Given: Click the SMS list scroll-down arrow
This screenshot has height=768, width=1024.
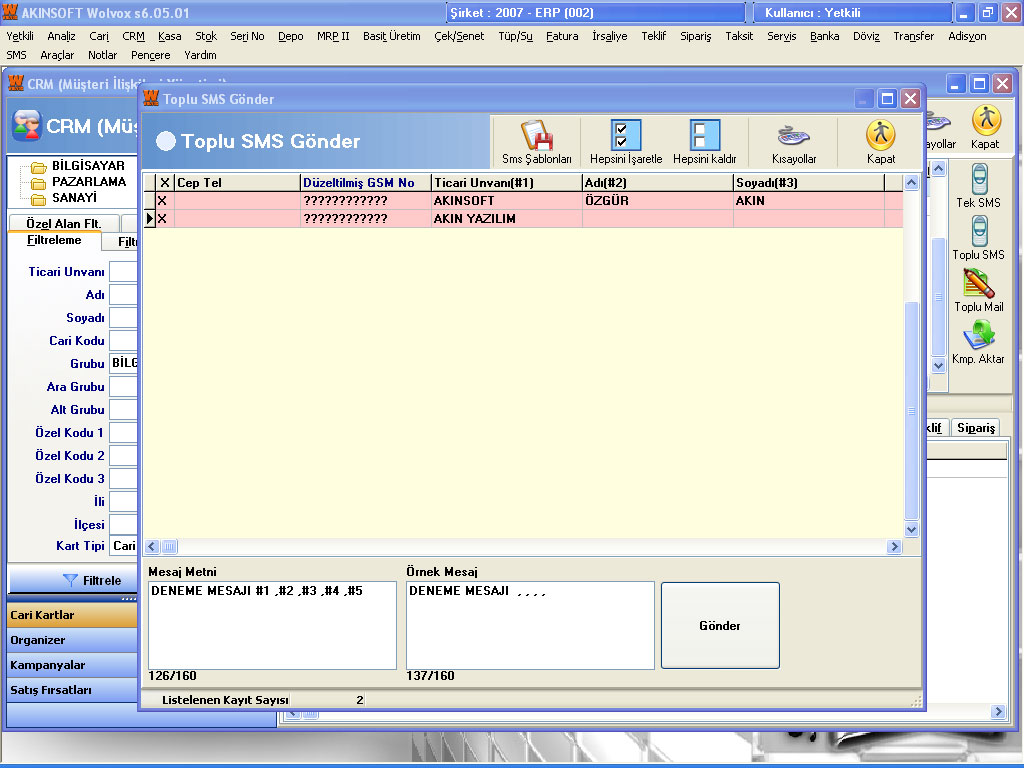Looking at the screenshot, I should [912, 529].
